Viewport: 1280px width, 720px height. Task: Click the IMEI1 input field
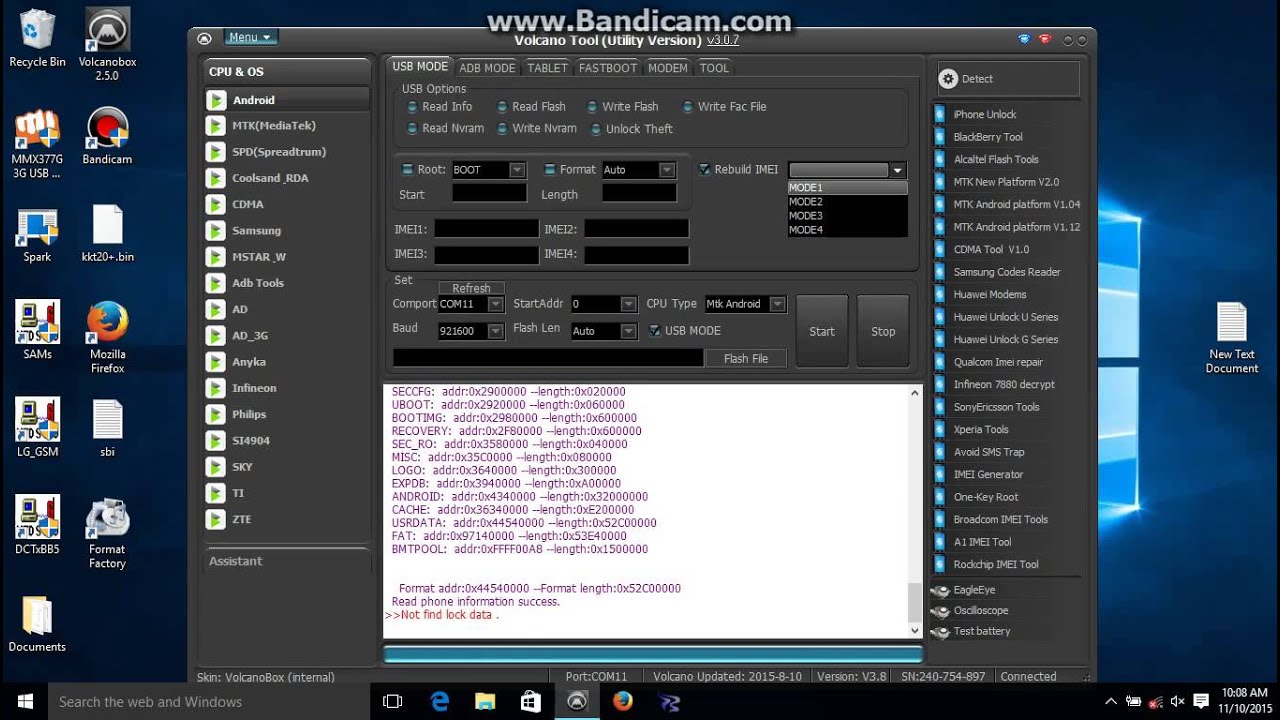point(486,230)
